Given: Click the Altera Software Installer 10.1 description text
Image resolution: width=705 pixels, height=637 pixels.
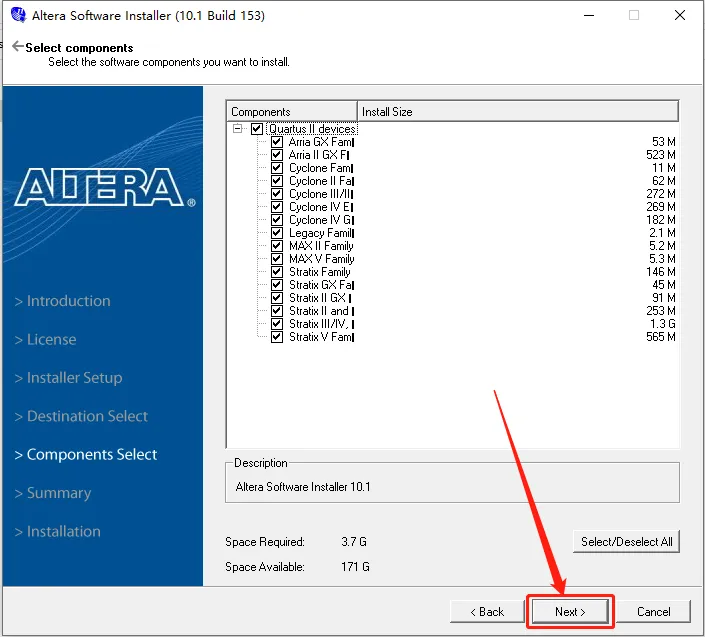Looking at the screenshot, I should click(303, 487).
